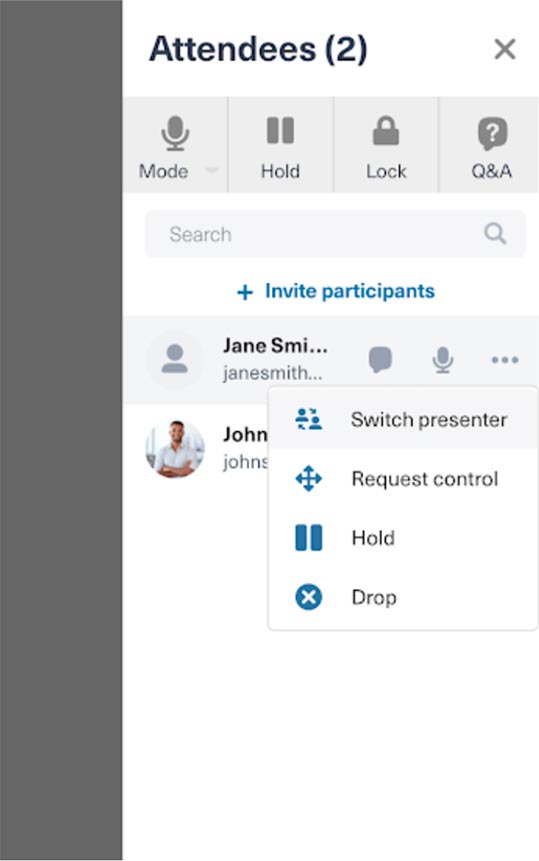Click Jane Smith's default avatar icon
Viewport: 539px width, 861px height.
point(175,360)
